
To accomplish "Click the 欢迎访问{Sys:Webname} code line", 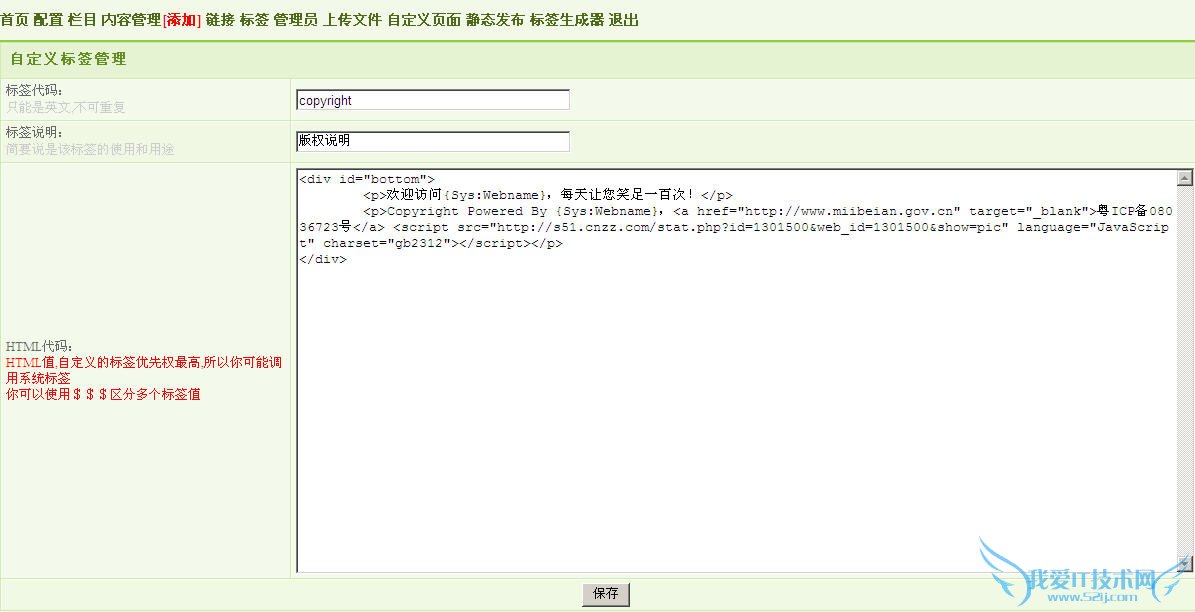I will click(548, 195).
